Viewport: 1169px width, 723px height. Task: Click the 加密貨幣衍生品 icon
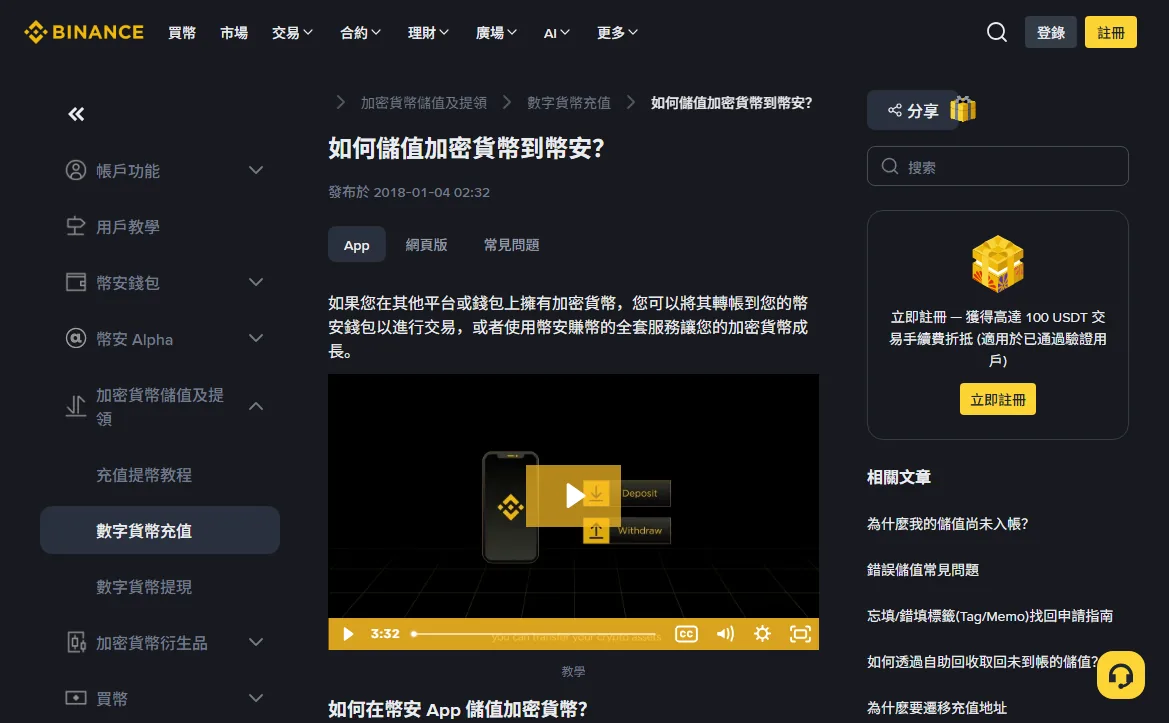click(75, 642)
